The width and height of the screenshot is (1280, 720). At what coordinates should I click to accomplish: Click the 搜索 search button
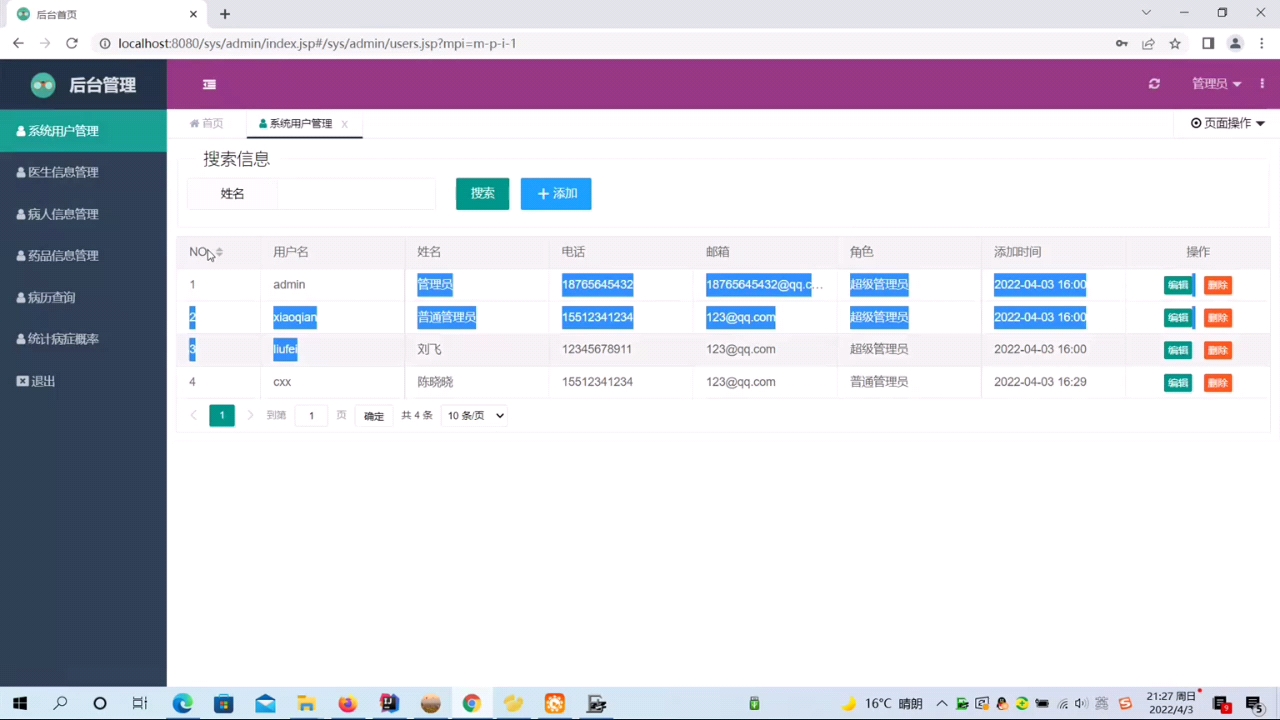tap(482, 193)
